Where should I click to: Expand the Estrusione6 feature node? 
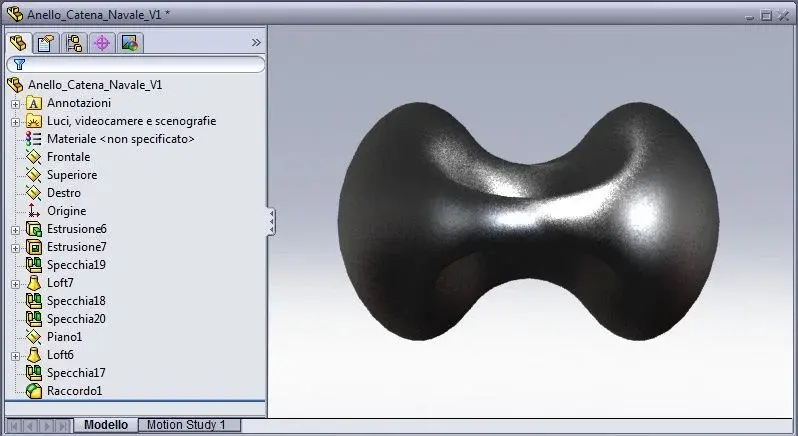pos(15,230)
